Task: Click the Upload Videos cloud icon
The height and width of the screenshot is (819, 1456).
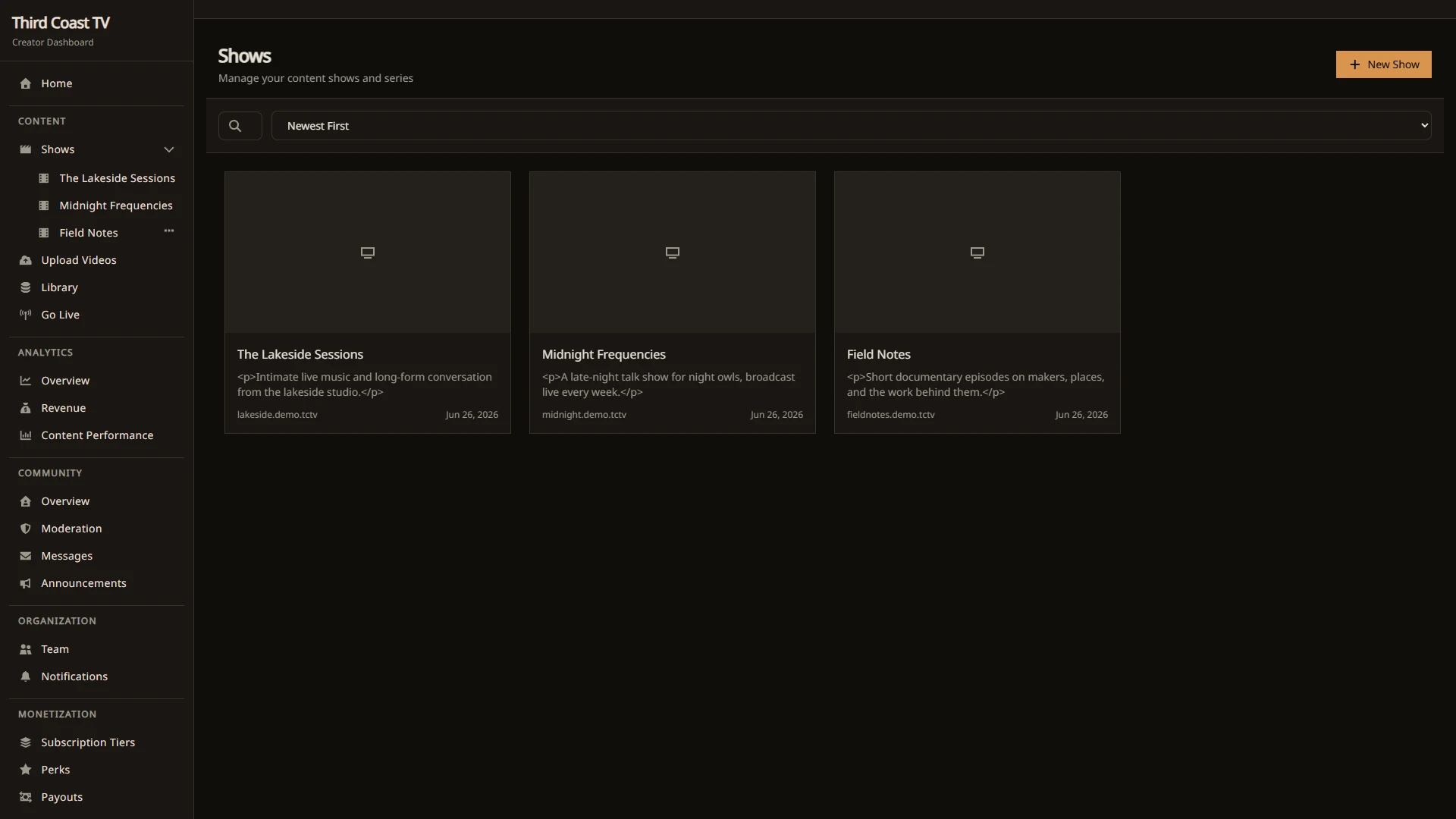Action: [x=26, y=260]
